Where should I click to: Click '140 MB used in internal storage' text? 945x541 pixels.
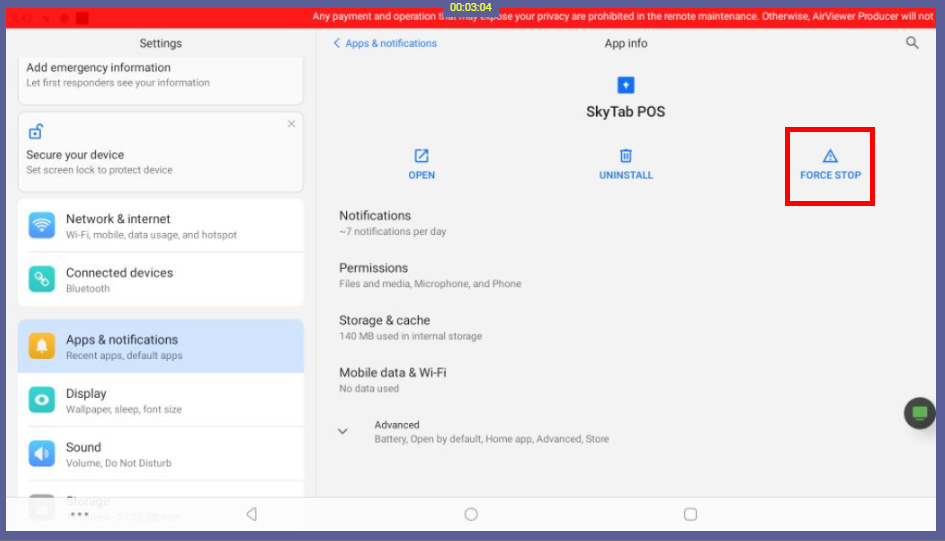tap(410, 336)
